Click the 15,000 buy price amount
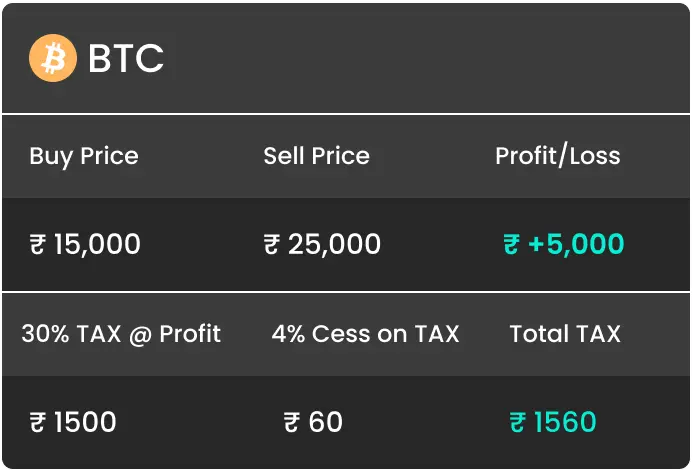 click(x=98, y=244)
